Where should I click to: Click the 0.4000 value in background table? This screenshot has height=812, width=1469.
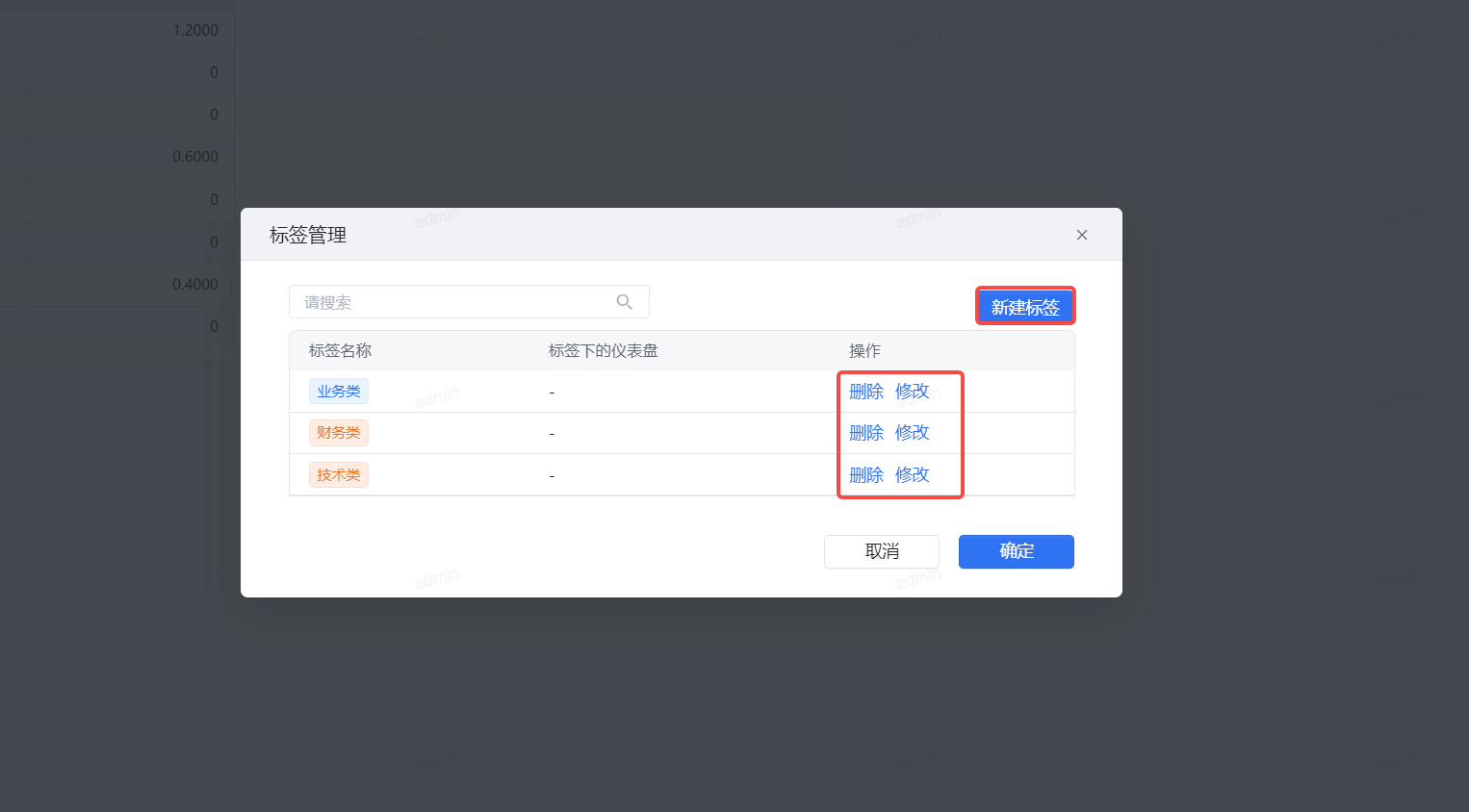click(195, 284)
